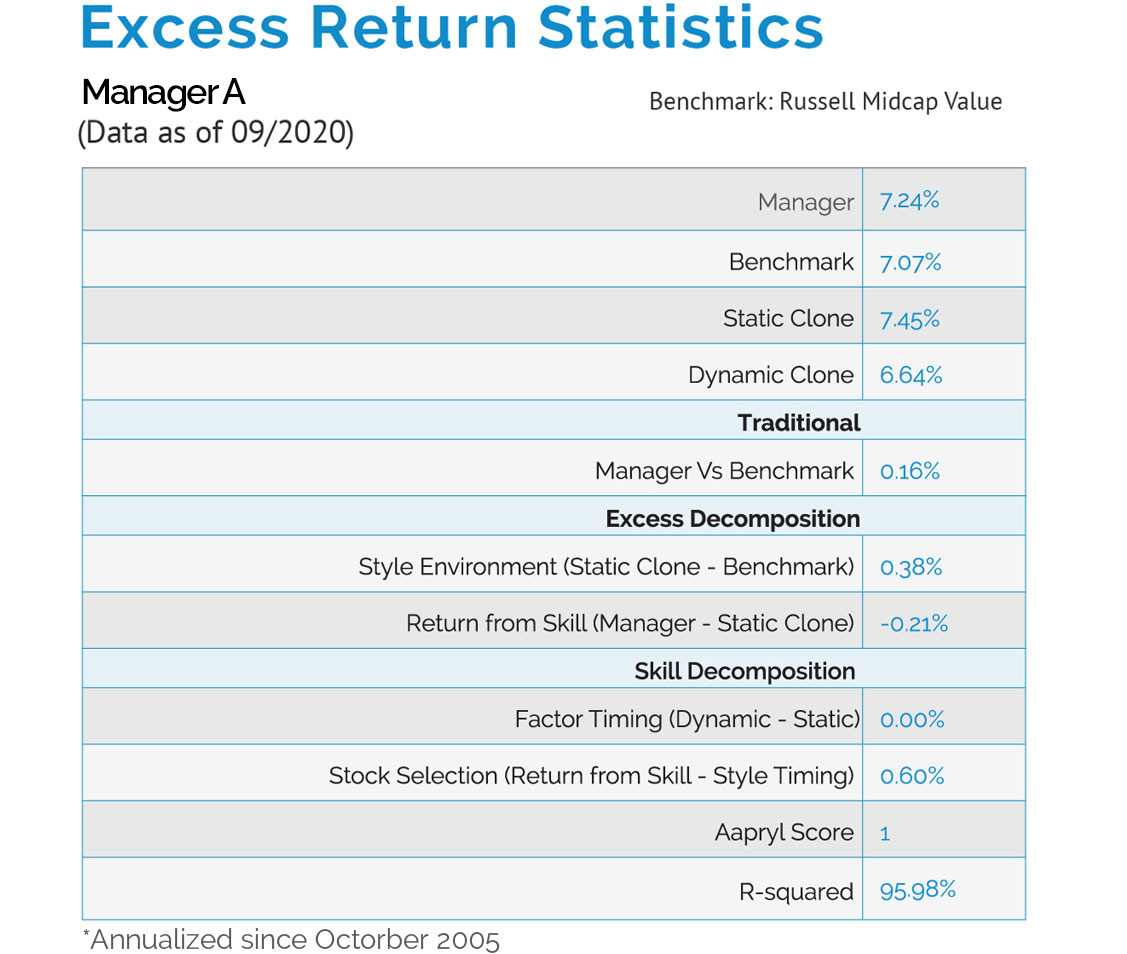Viewport: 1127px width, 954px height.
Task: Select the Aapryl Score value of 1
Action: tap(885, 833)
